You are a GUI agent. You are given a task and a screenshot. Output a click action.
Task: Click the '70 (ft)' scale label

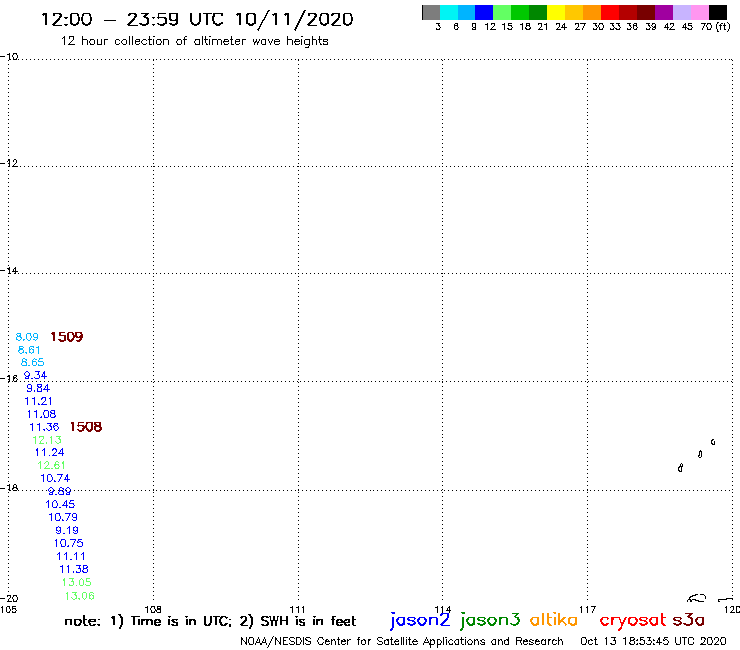[x=715, y=27]
